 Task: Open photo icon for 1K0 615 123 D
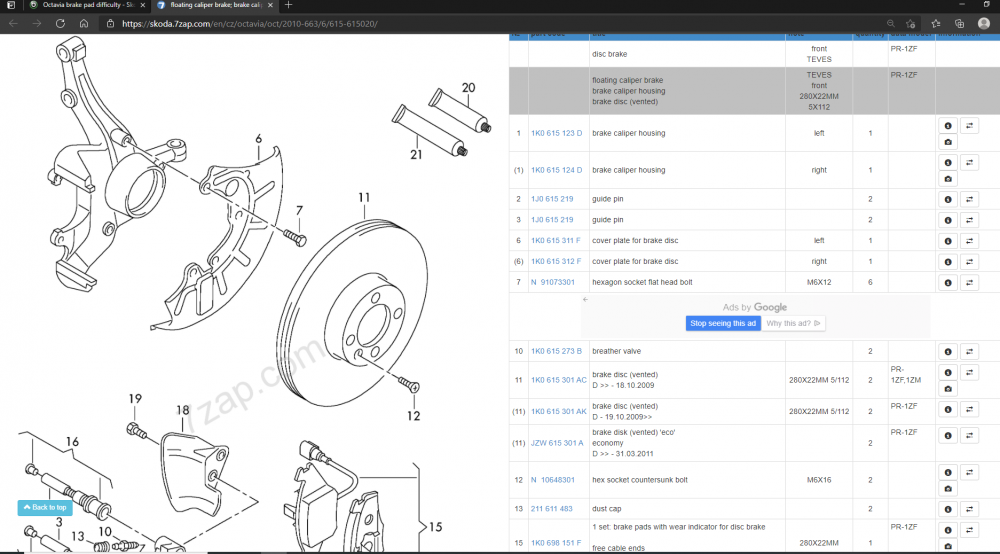tap(948, 142)
